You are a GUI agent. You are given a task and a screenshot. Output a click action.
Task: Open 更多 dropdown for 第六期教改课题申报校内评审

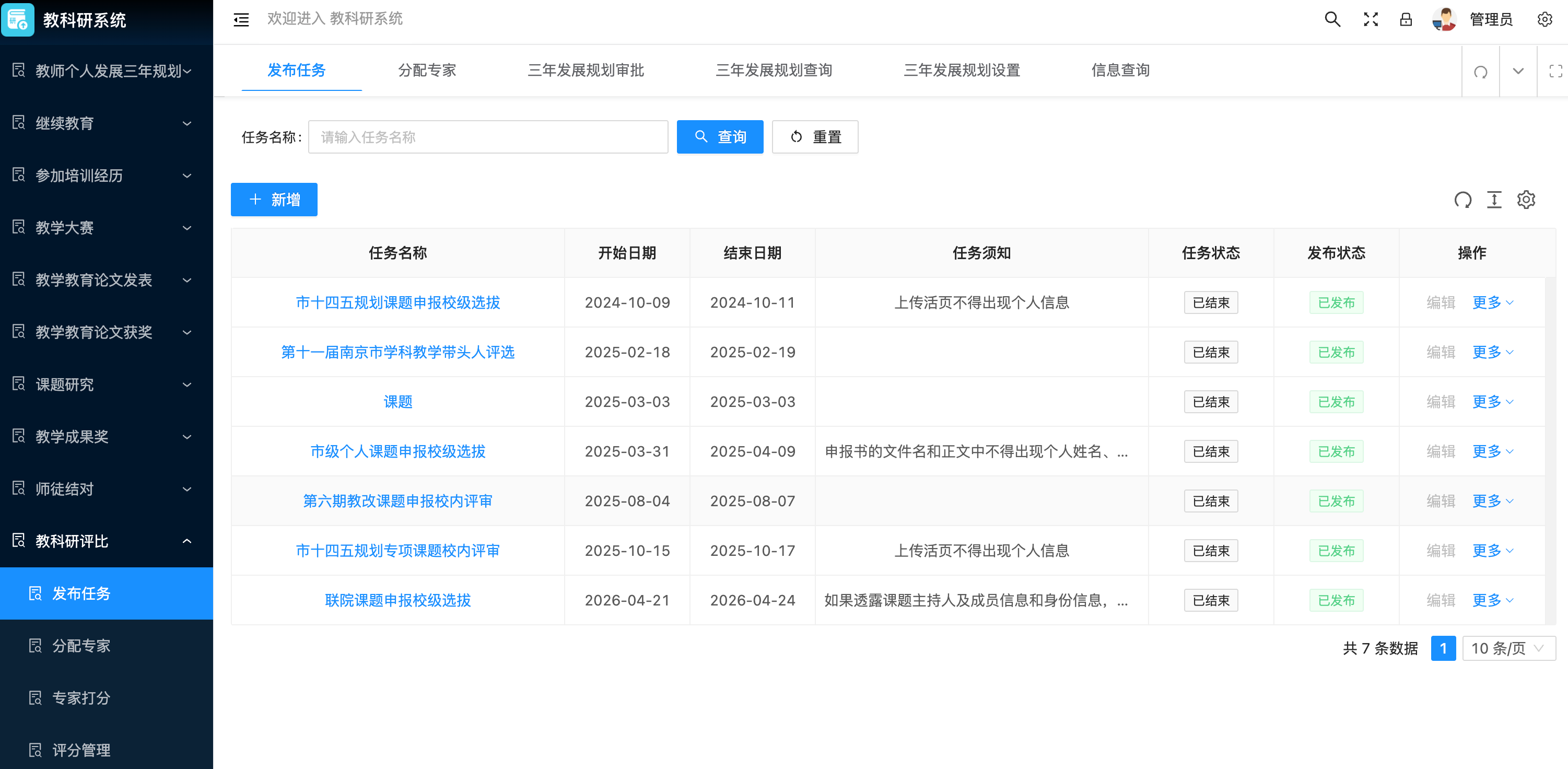click(1492, 501)
